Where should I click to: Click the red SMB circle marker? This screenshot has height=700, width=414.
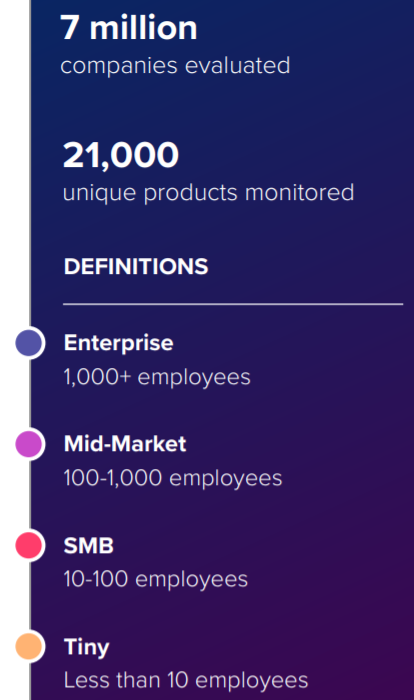pos(29,545)
